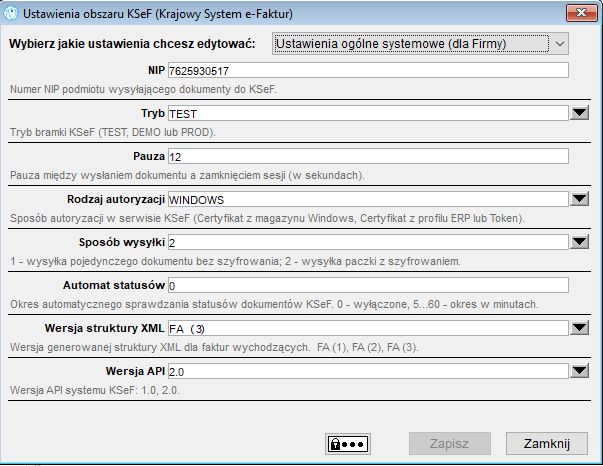Click the Tryb field showing TEST
Image resolution: width=603 pixels, height=466 pixels.
pos(368,113)
